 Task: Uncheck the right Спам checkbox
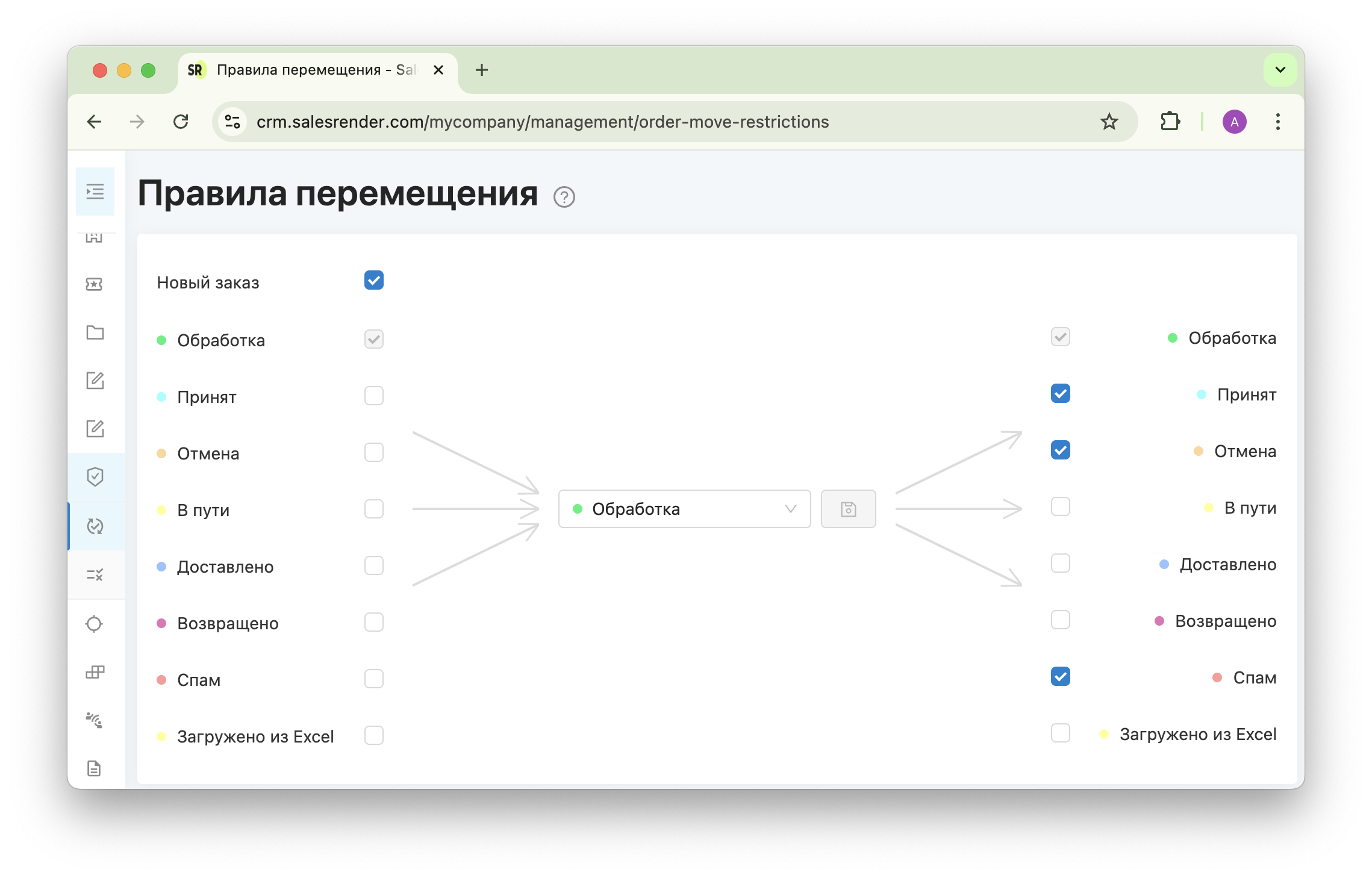(x=1061, y=676)
